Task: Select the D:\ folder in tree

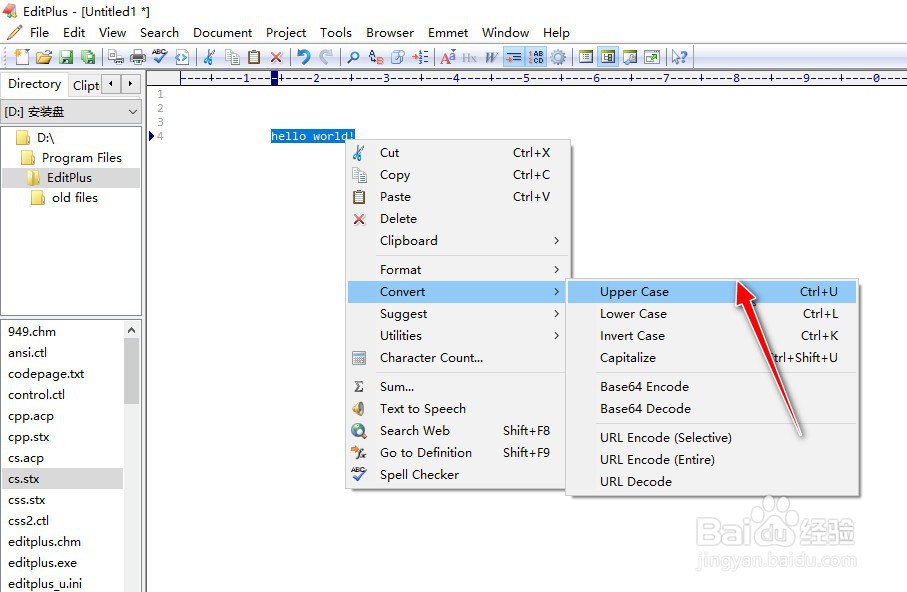Action: click(x=45, y=138)
